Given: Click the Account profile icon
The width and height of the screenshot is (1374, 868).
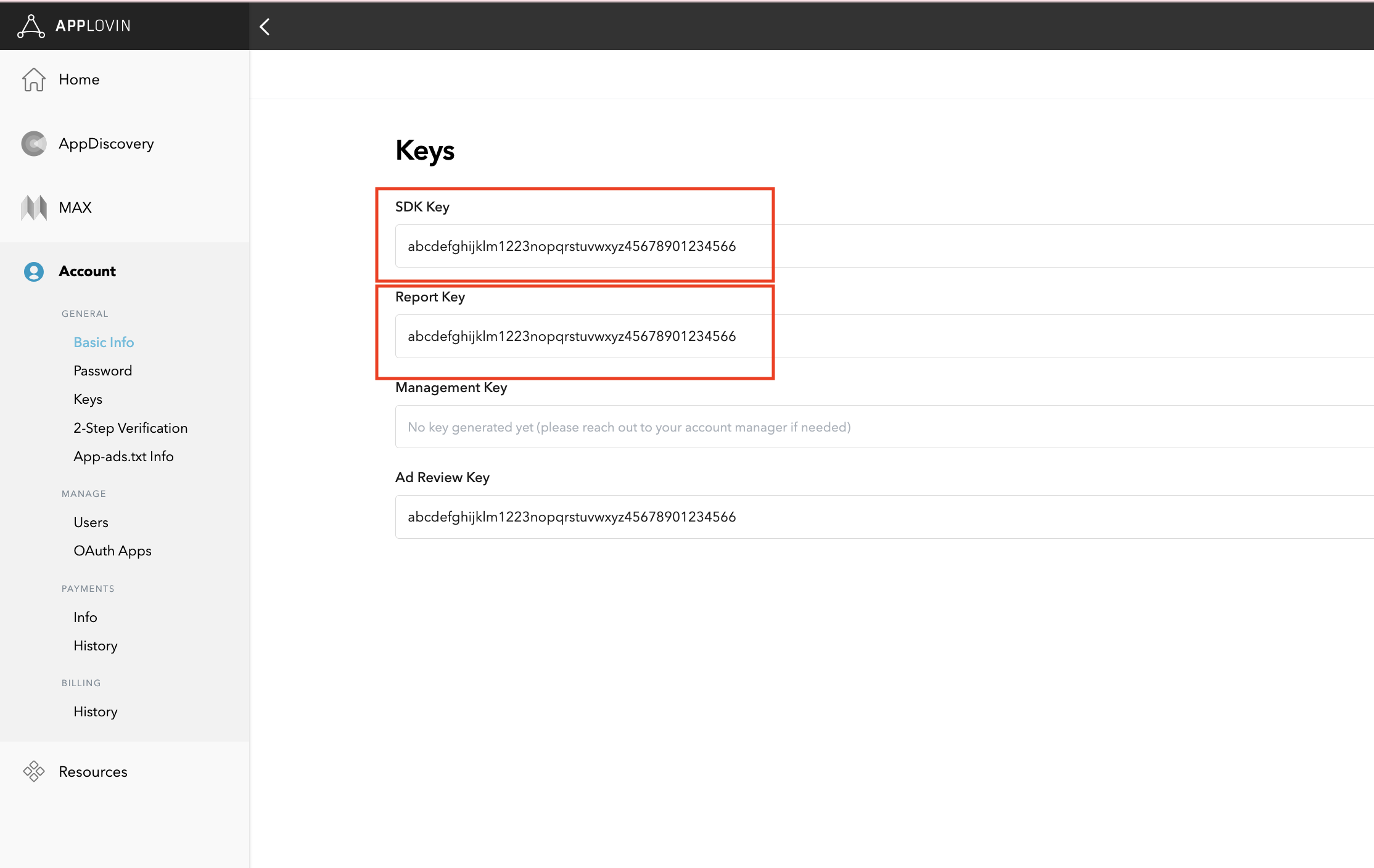Looking at the screenshot, I should [34, 272].
